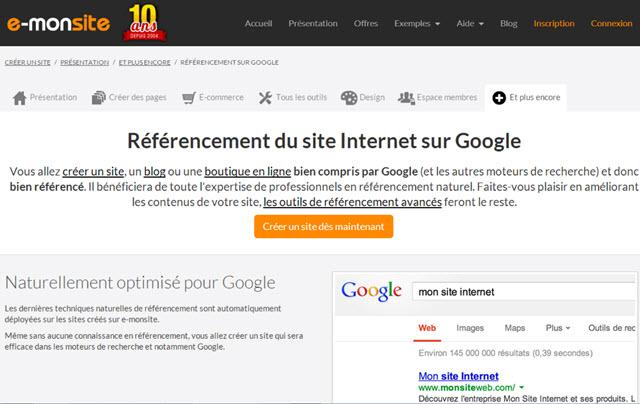Click the e-monsite logo
The height and width of the screenshot is (404, 640).
coord(58,24)
